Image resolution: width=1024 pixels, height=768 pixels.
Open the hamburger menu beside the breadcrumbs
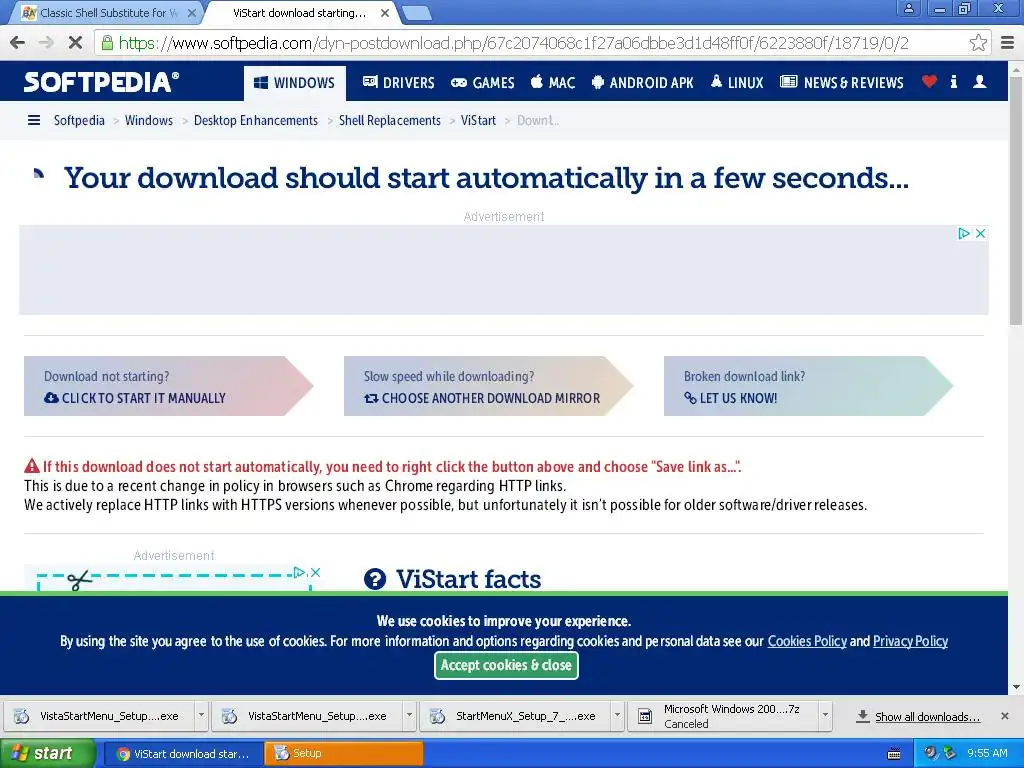34,120
